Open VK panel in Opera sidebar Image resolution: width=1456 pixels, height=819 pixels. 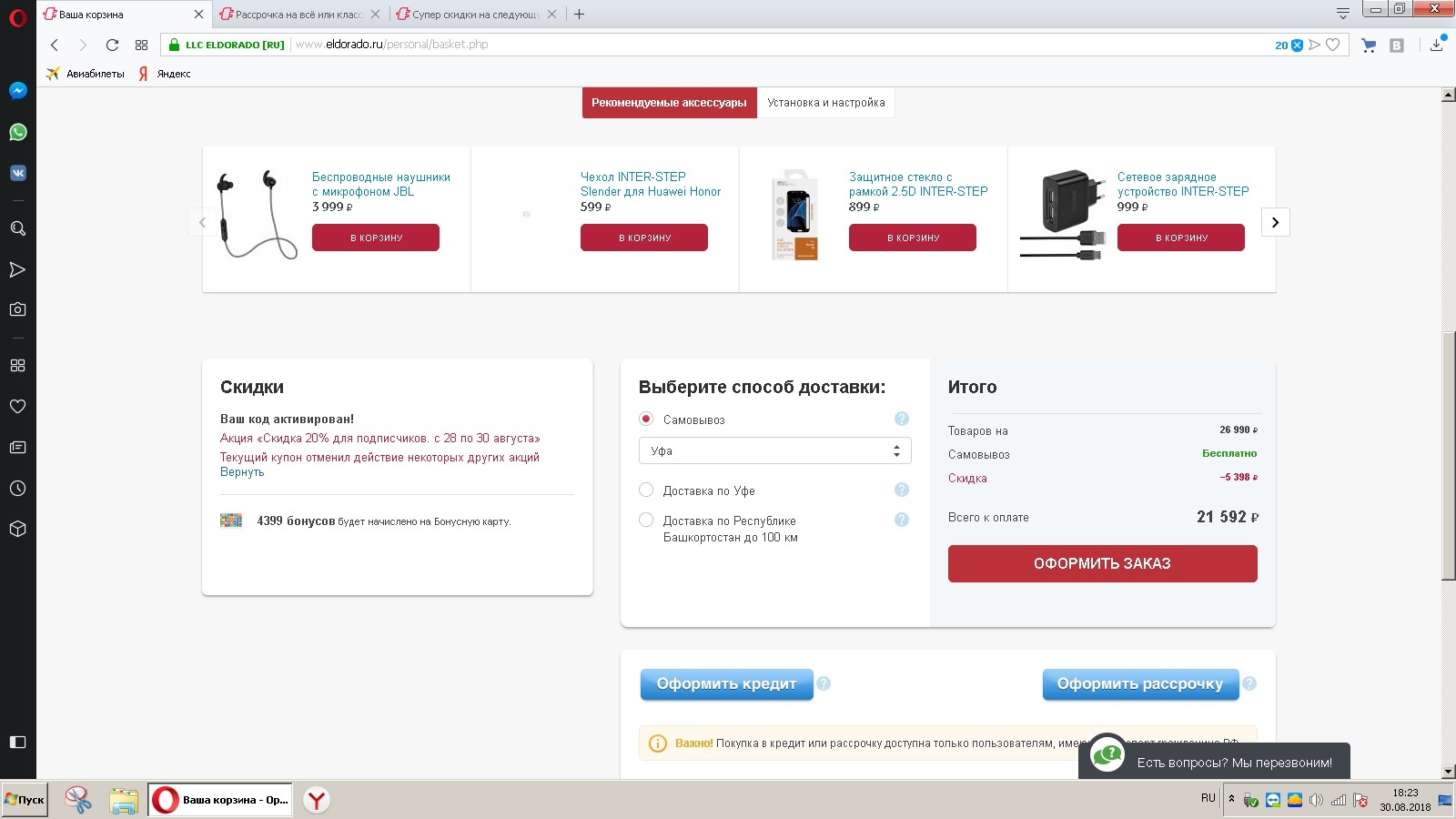point(17,173)
